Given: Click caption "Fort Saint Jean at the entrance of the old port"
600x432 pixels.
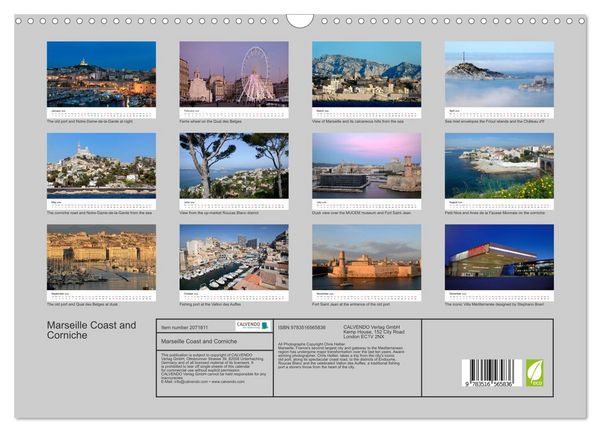Looking at the screenshot, I should [x=351, y=304].
